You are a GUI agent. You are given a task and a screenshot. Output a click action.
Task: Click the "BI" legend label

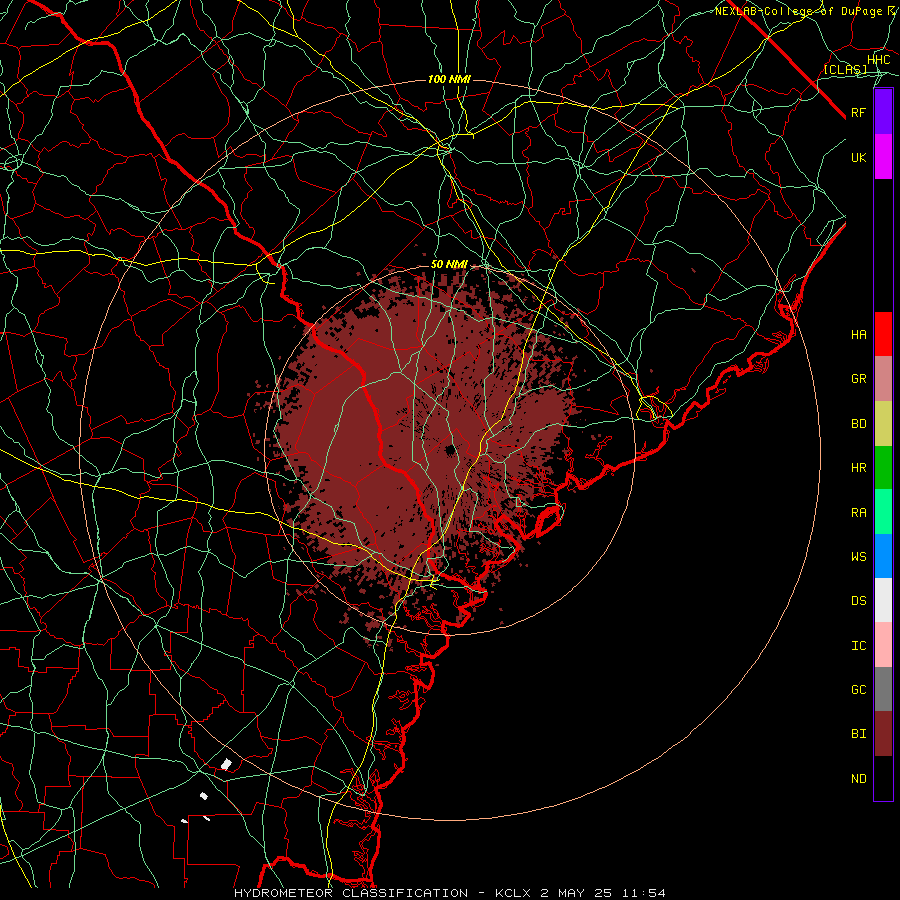(859, 734)
